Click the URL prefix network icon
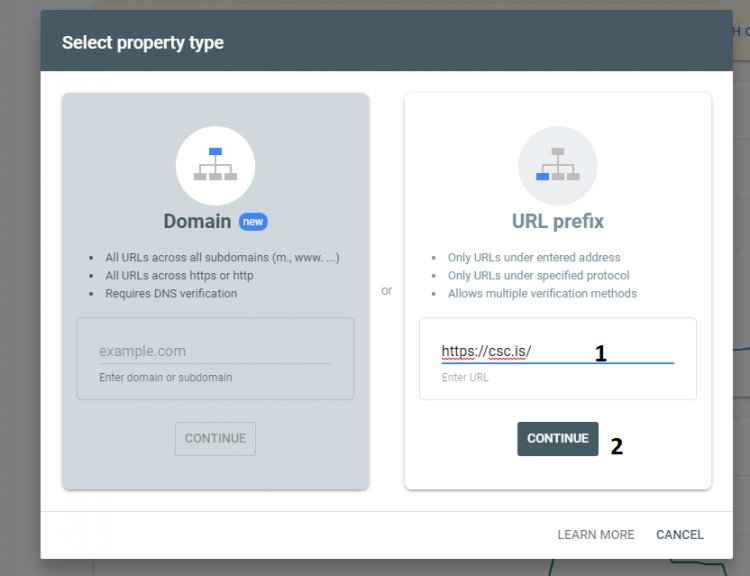 pyautogui.click(x=557, y=165)
